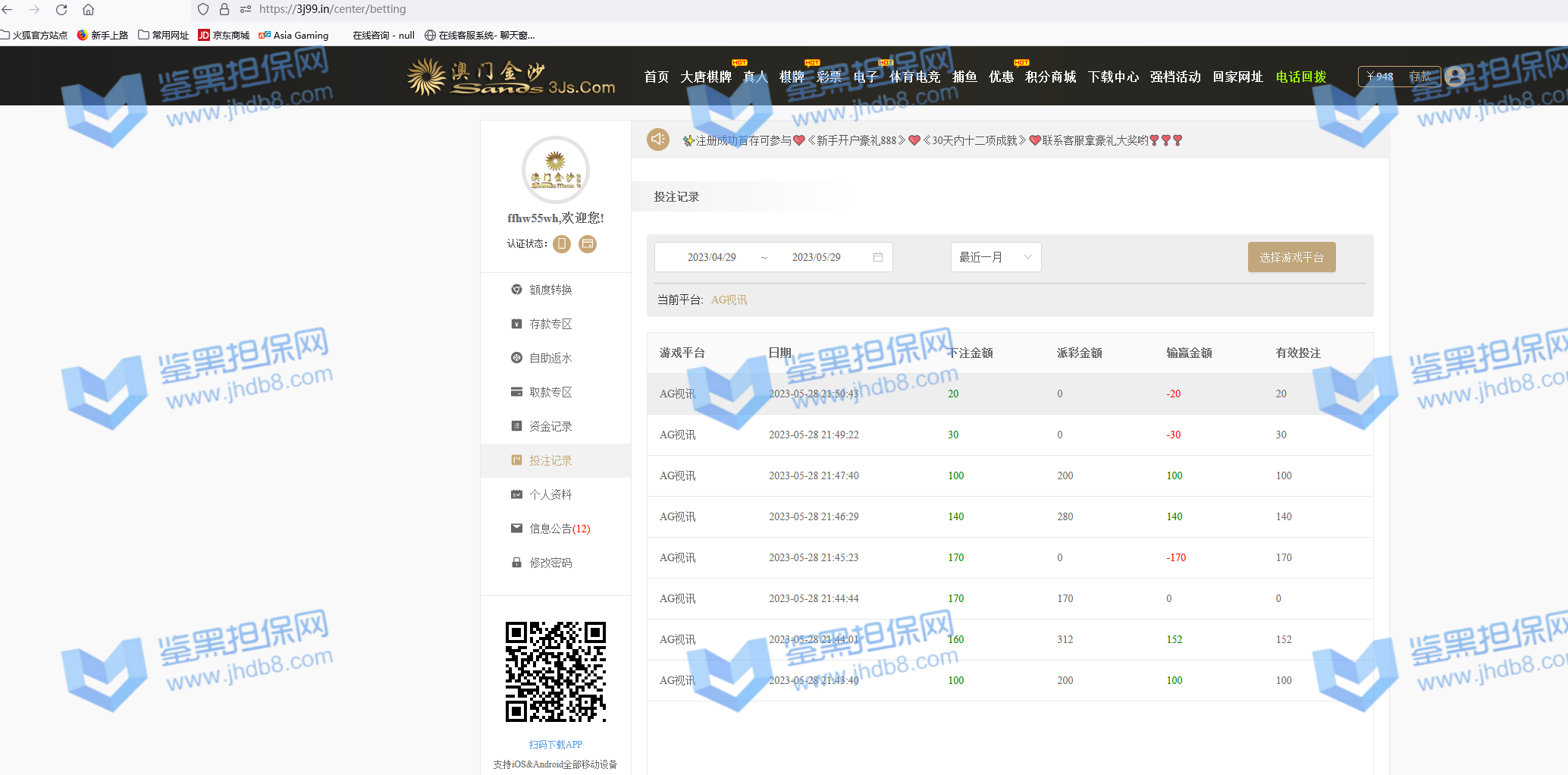Open 额度转换 in the sidebar
The height and width of the screenshot is (775, 1568).
pyautogui.click(x=550, y=290)
